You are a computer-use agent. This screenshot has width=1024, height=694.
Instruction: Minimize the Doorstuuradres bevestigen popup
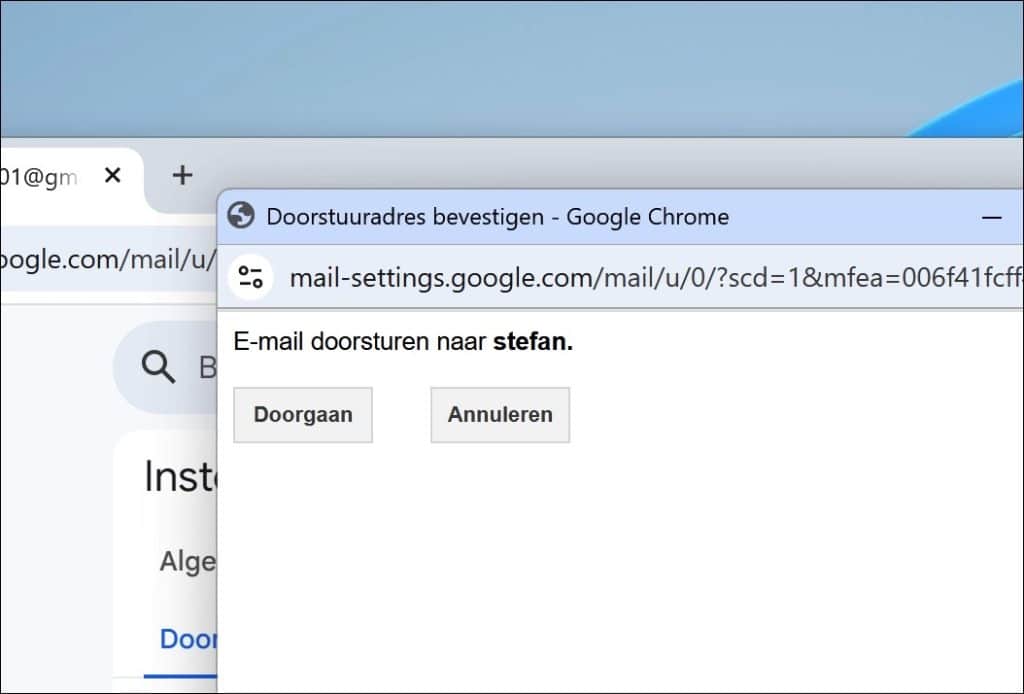click(991, 217)
